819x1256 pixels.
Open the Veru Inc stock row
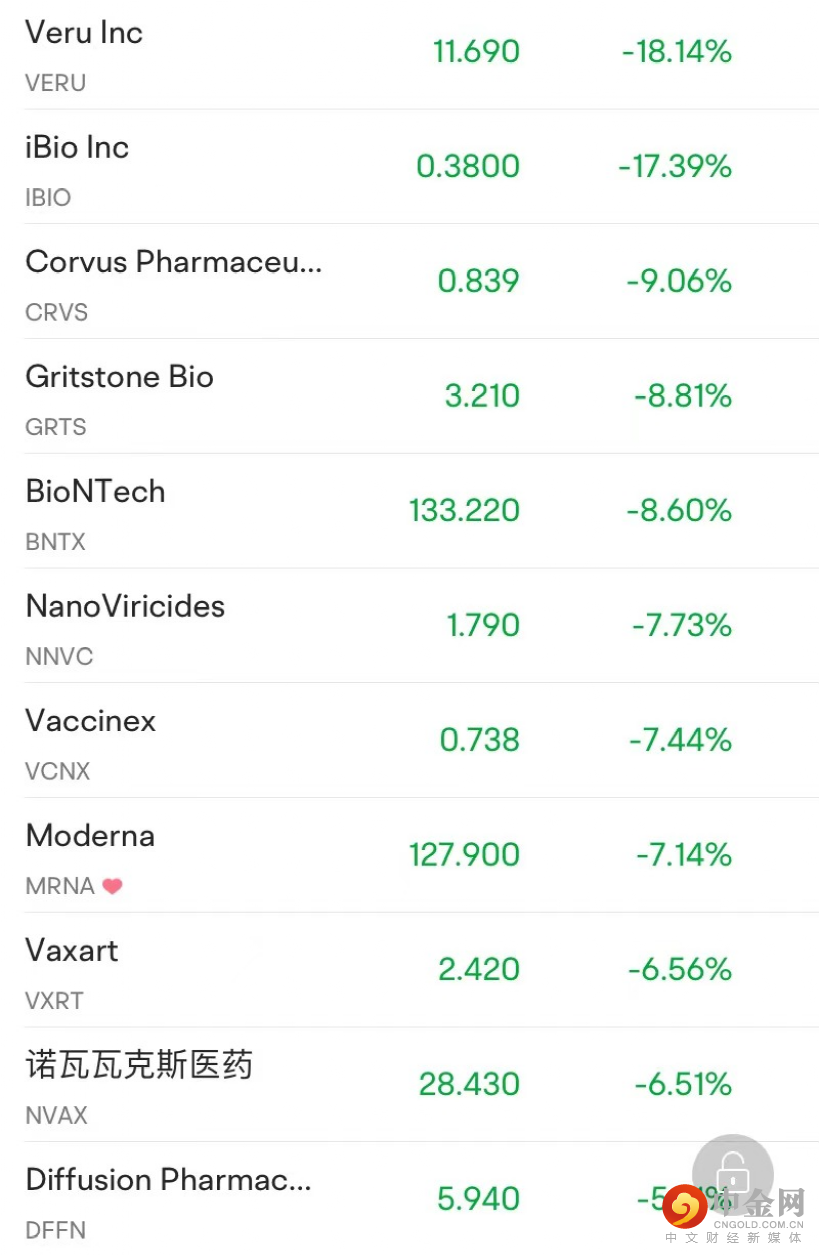pyautogui.click(x=84, y=33)
